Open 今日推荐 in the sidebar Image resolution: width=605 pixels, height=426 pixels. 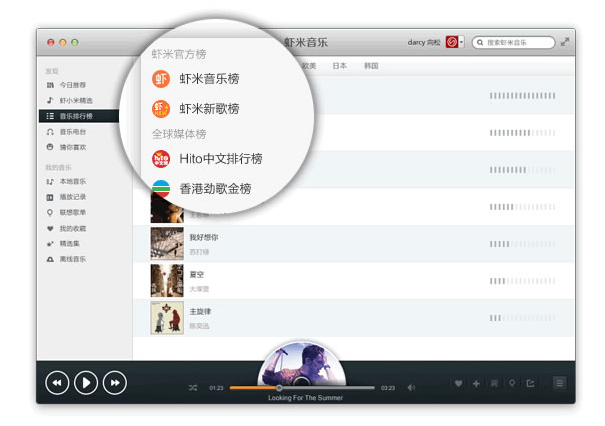coord(72,85)
